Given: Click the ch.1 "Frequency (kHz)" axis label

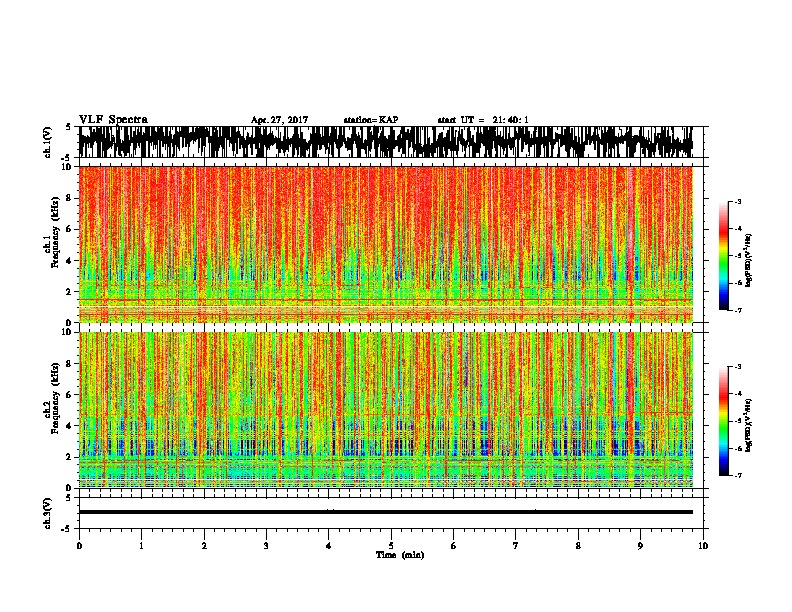Looking at the screenshot, I should click(x=55, y=232).
